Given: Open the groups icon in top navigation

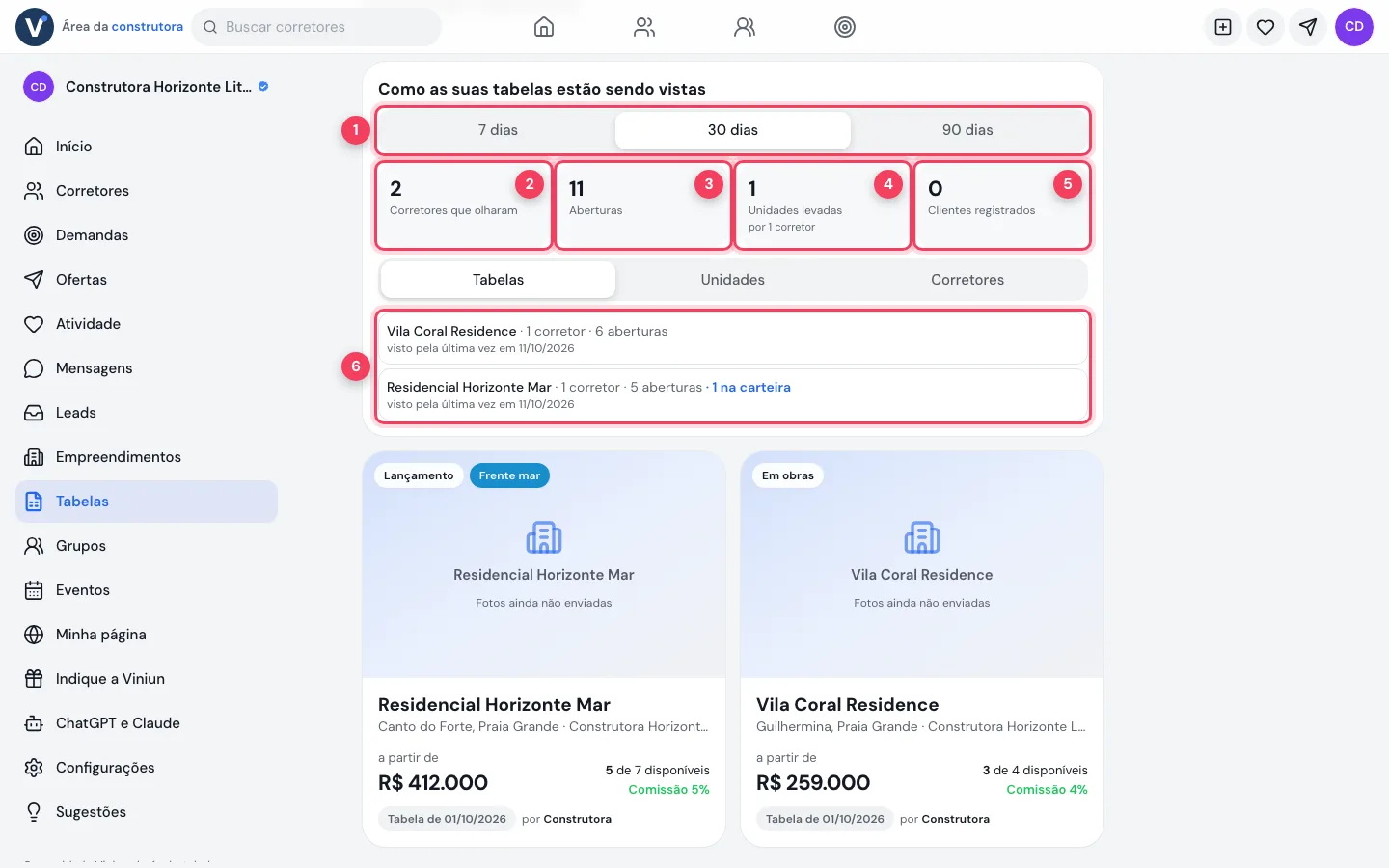Looking at the screenshot, I should click(x=745, y=27).
